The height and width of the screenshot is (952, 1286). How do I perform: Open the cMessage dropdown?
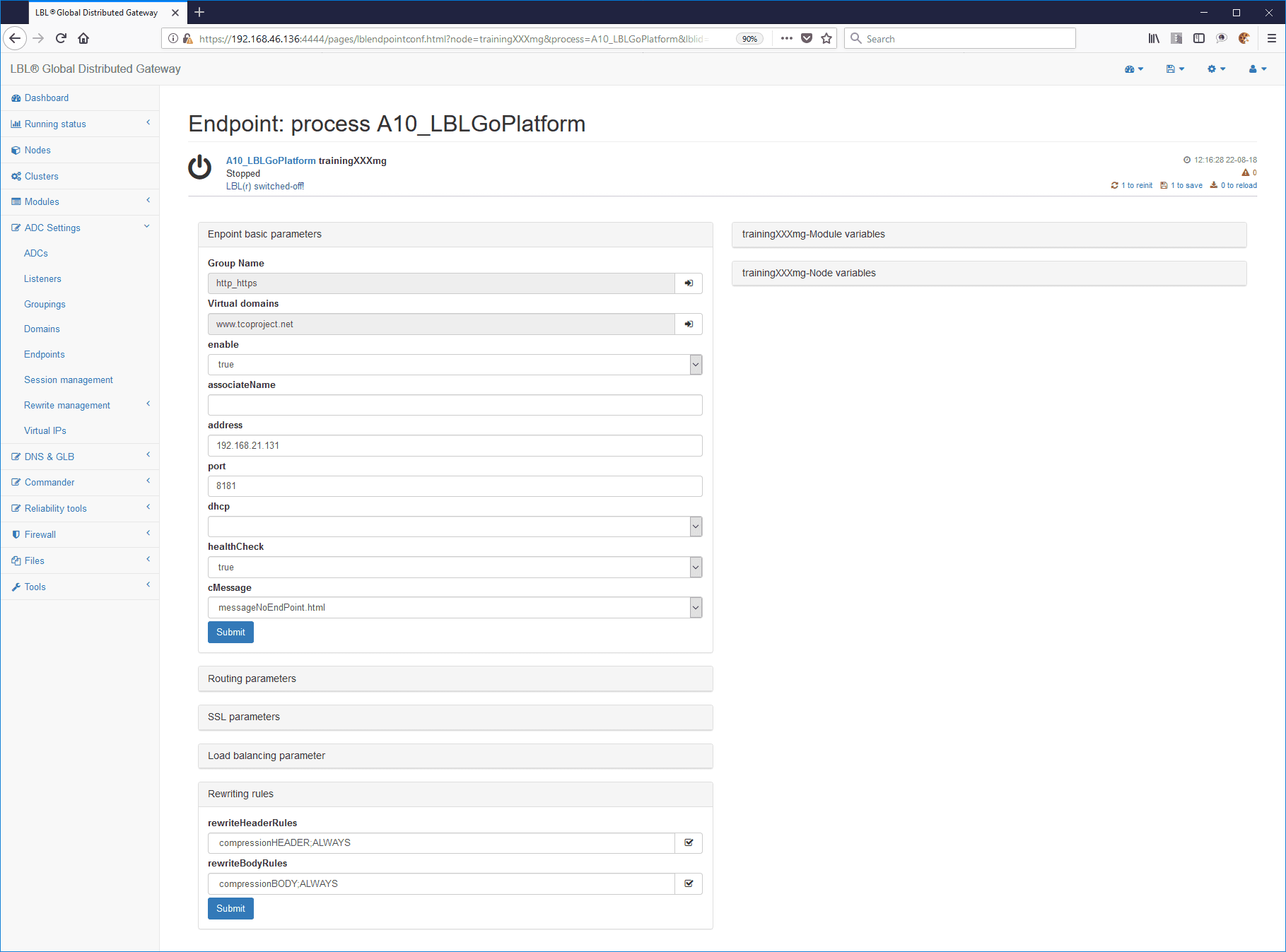click(x=455, y=608)
